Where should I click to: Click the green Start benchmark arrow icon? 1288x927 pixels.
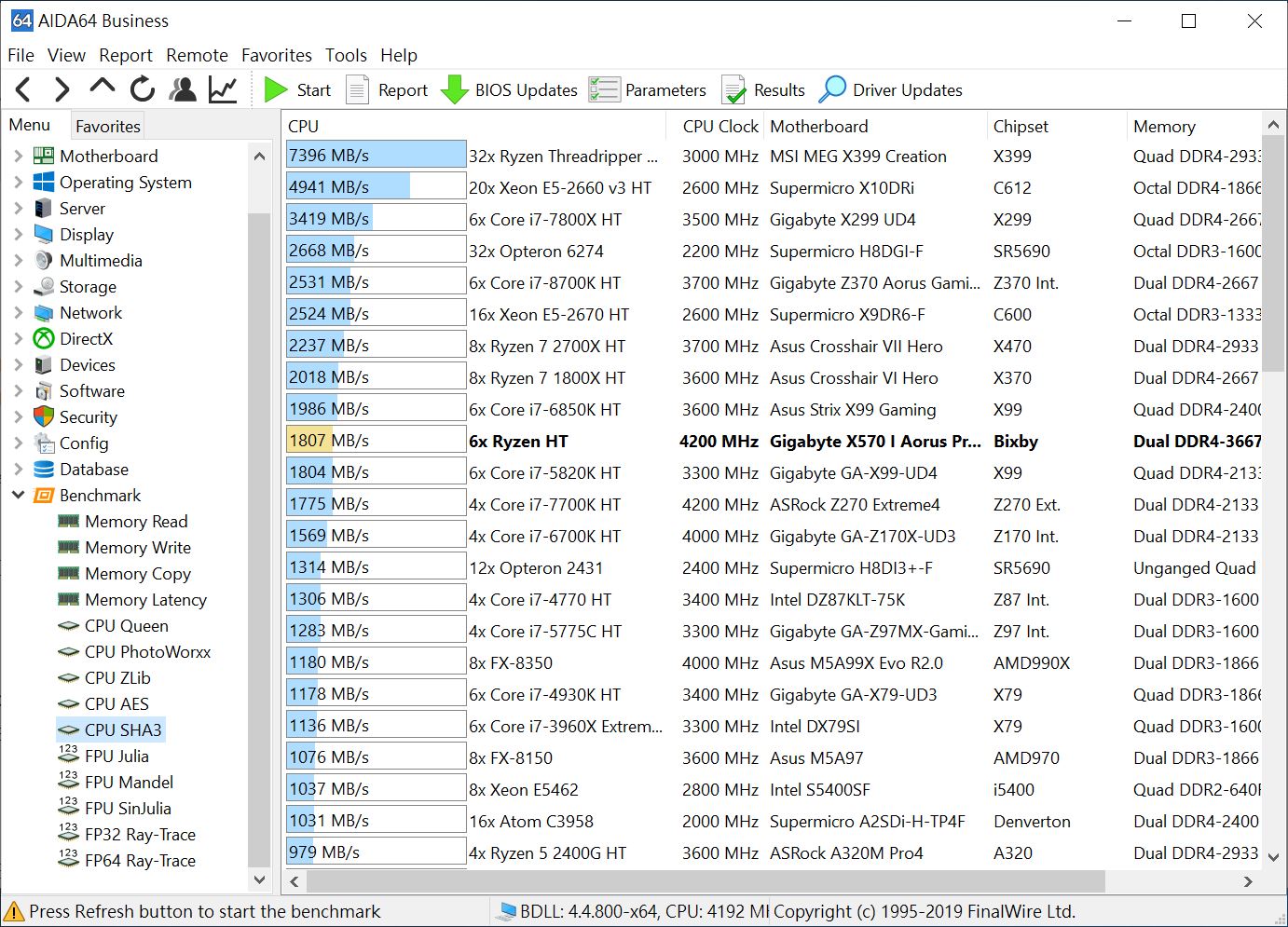[276, 89]
